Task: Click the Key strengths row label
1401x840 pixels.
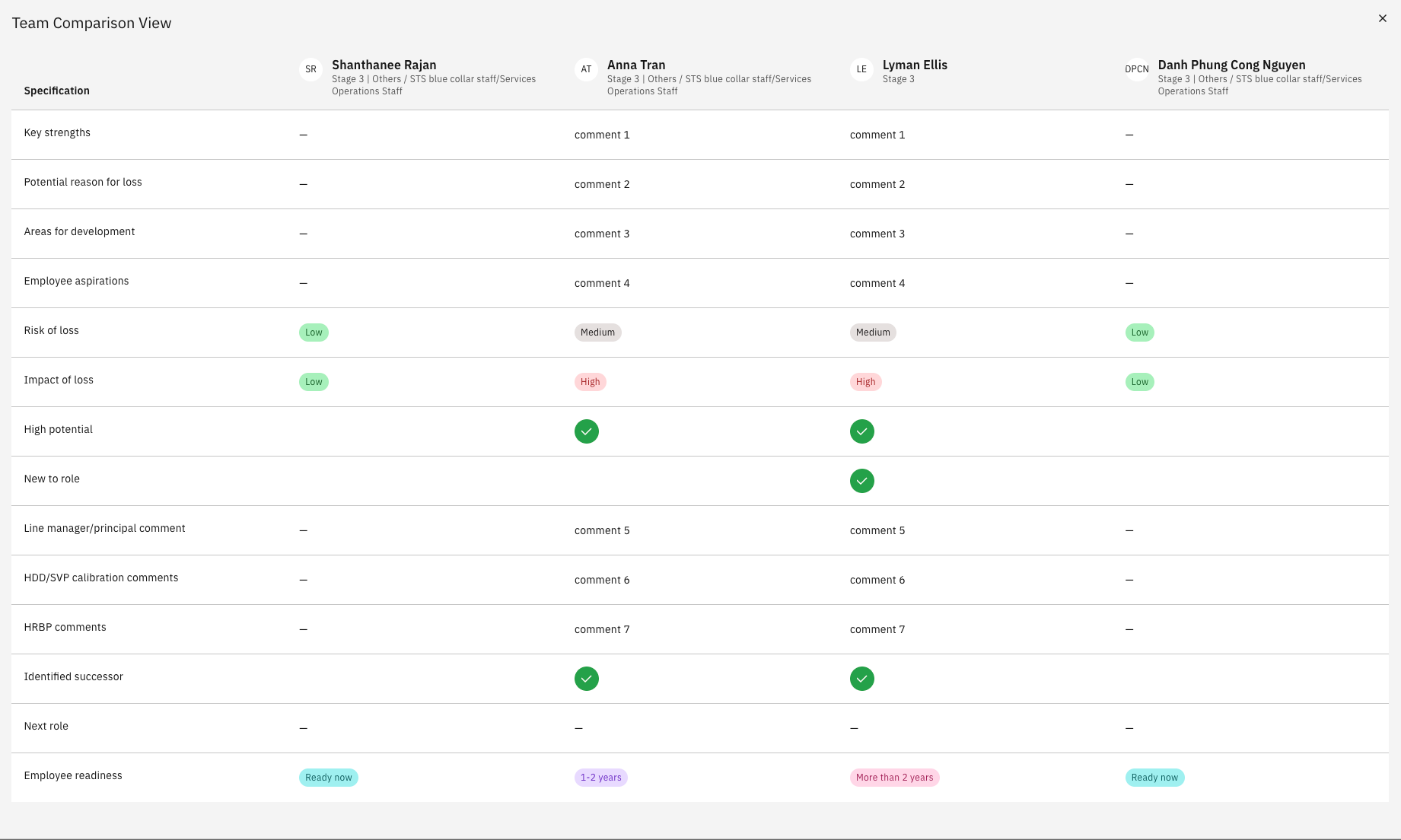Action: 57,132
